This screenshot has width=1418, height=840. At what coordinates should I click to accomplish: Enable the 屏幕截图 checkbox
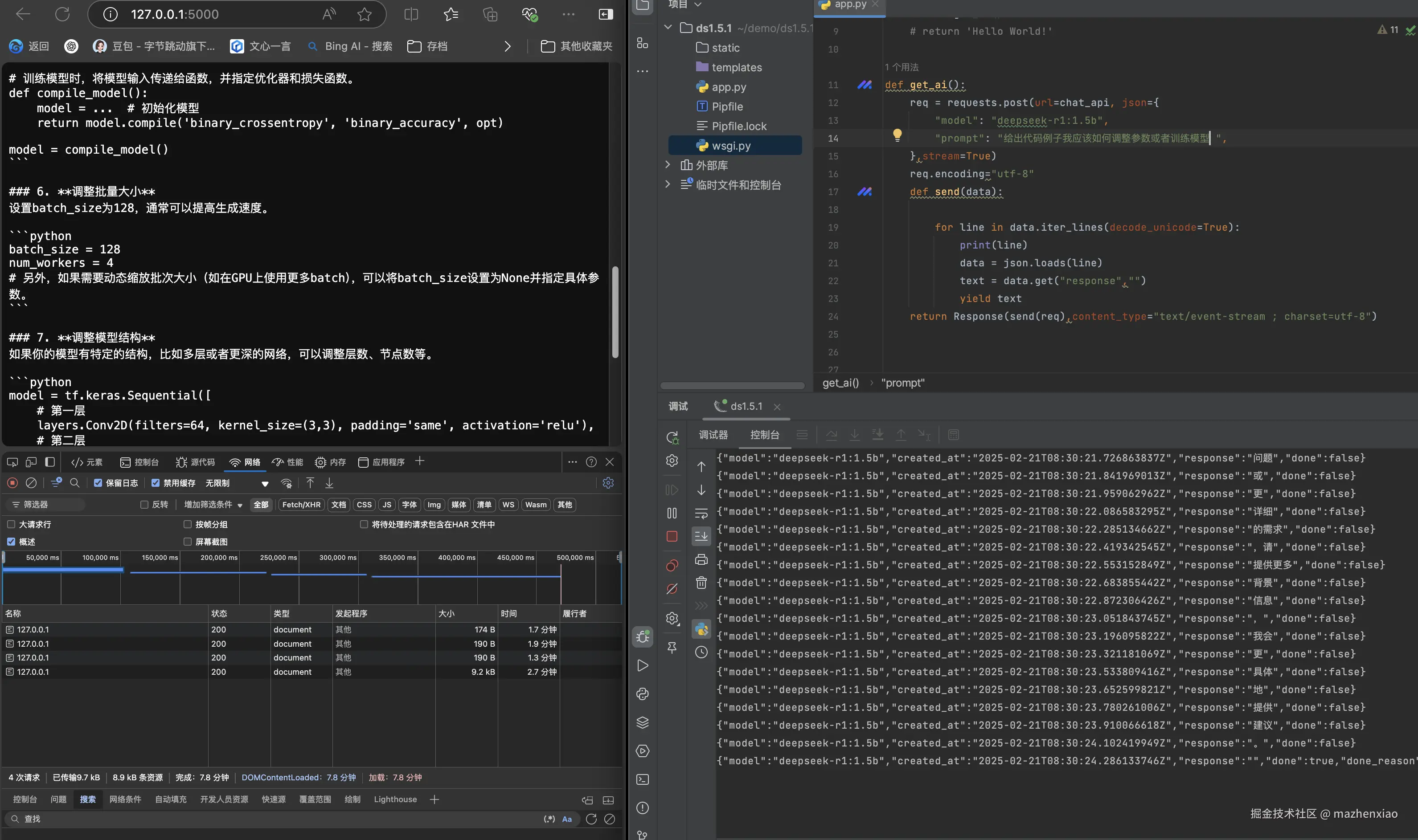click(x=188, y=542)
